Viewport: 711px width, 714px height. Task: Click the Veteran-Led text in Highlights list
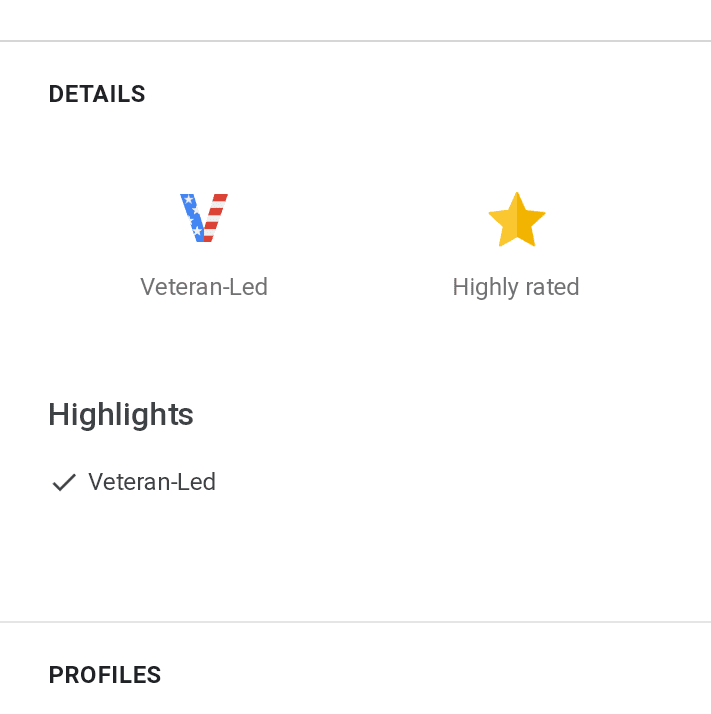coord(152,482)
